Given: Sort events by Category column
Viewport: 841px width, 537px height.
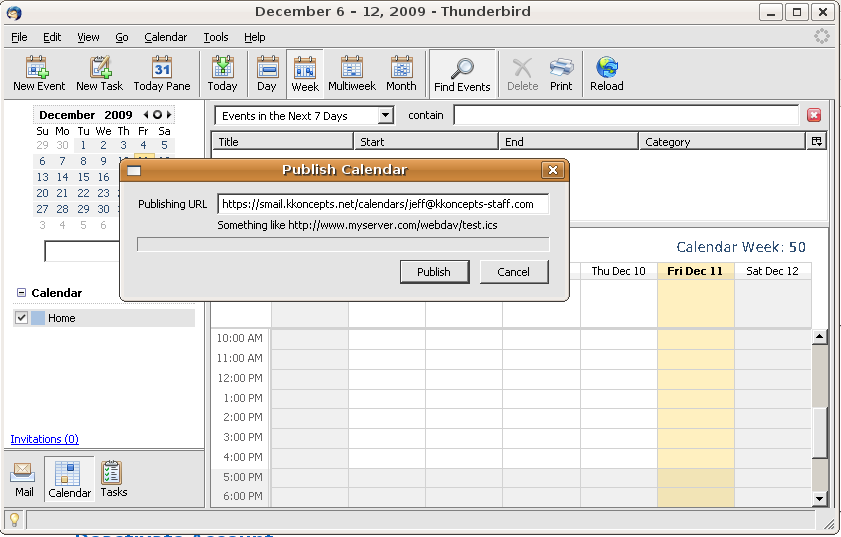Looking at the screenshot, I should 722,141.
